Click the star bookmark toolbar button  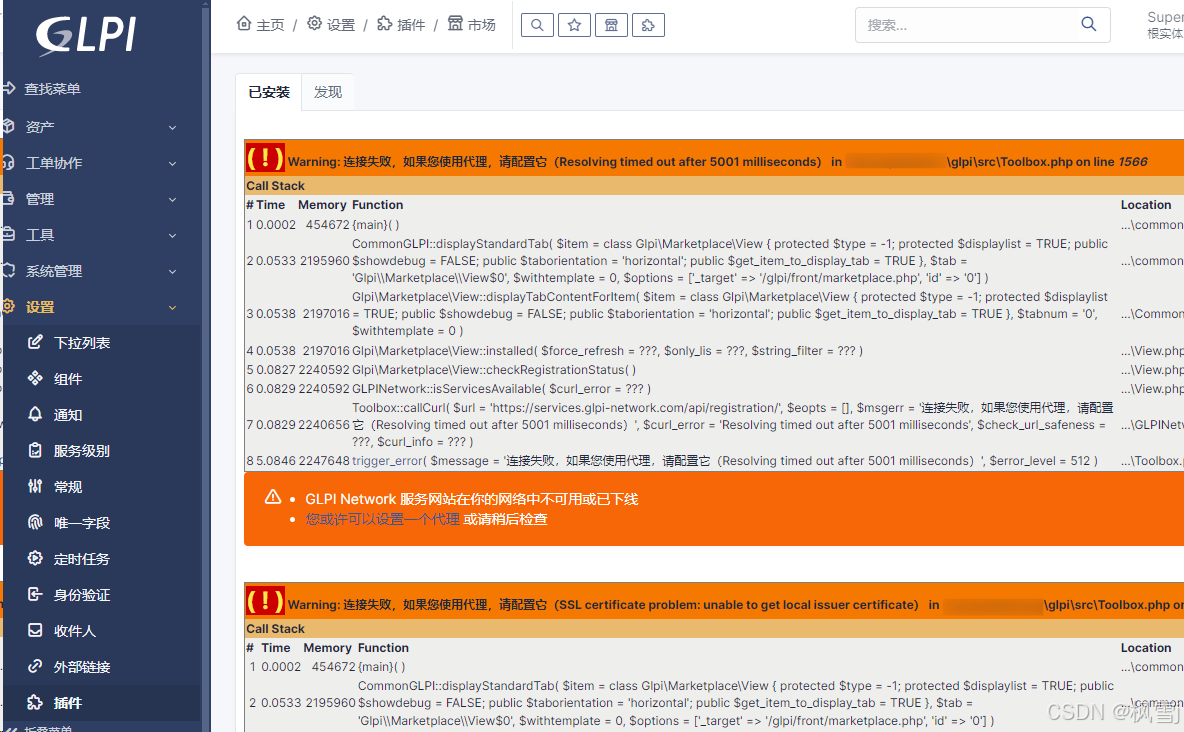coord(574,25)
